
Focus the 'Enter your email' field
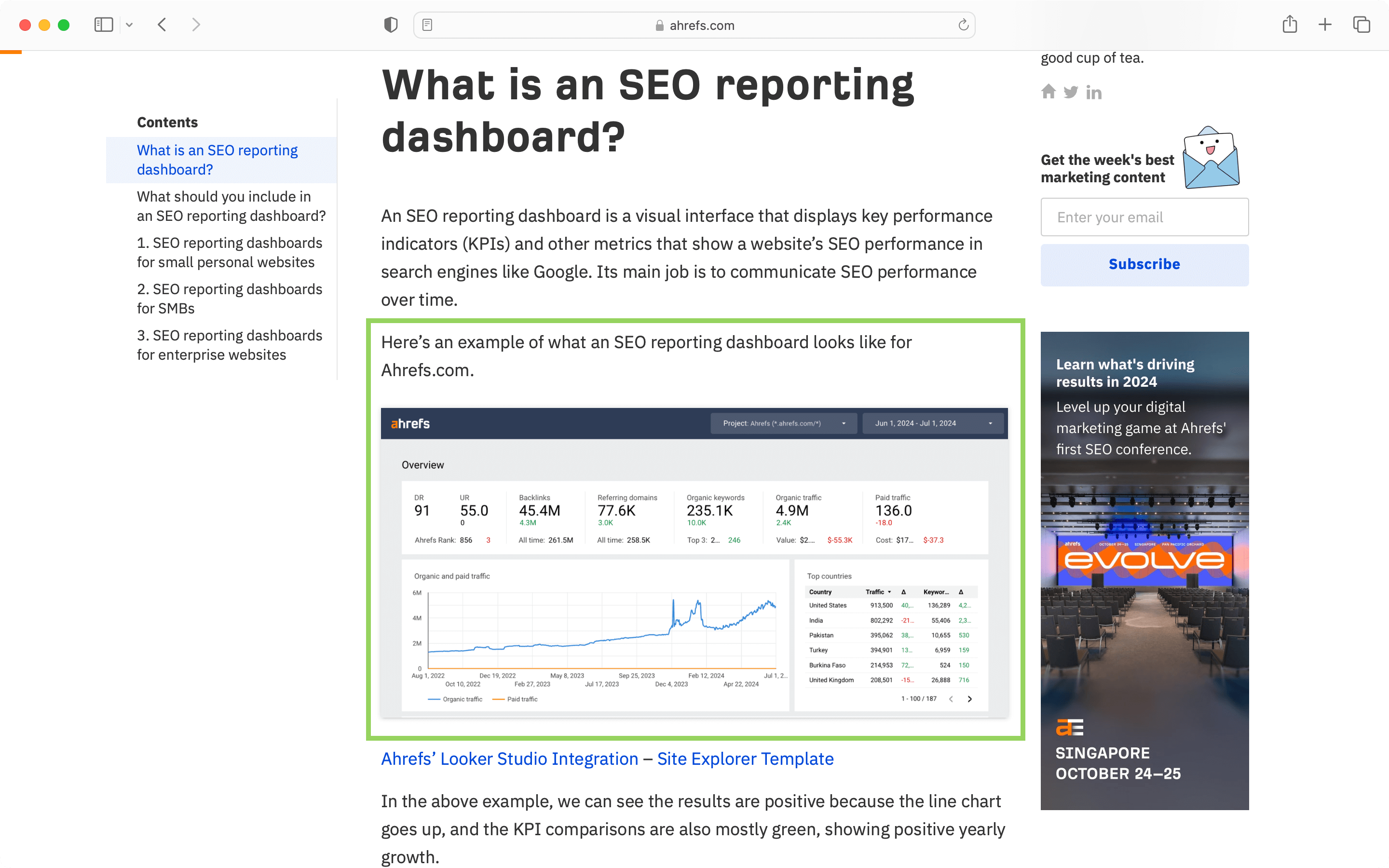tap(1144, 217)
